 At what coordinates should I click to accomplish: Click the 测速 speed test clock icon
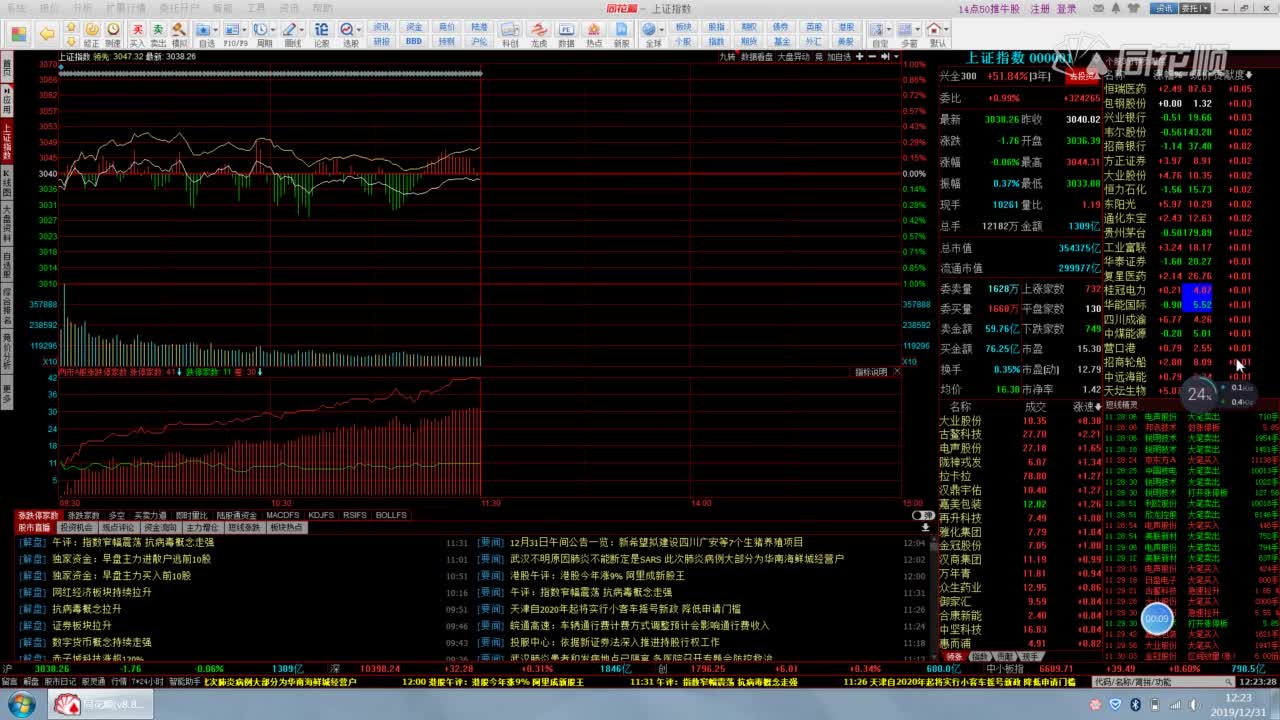(x=113, y=35)
